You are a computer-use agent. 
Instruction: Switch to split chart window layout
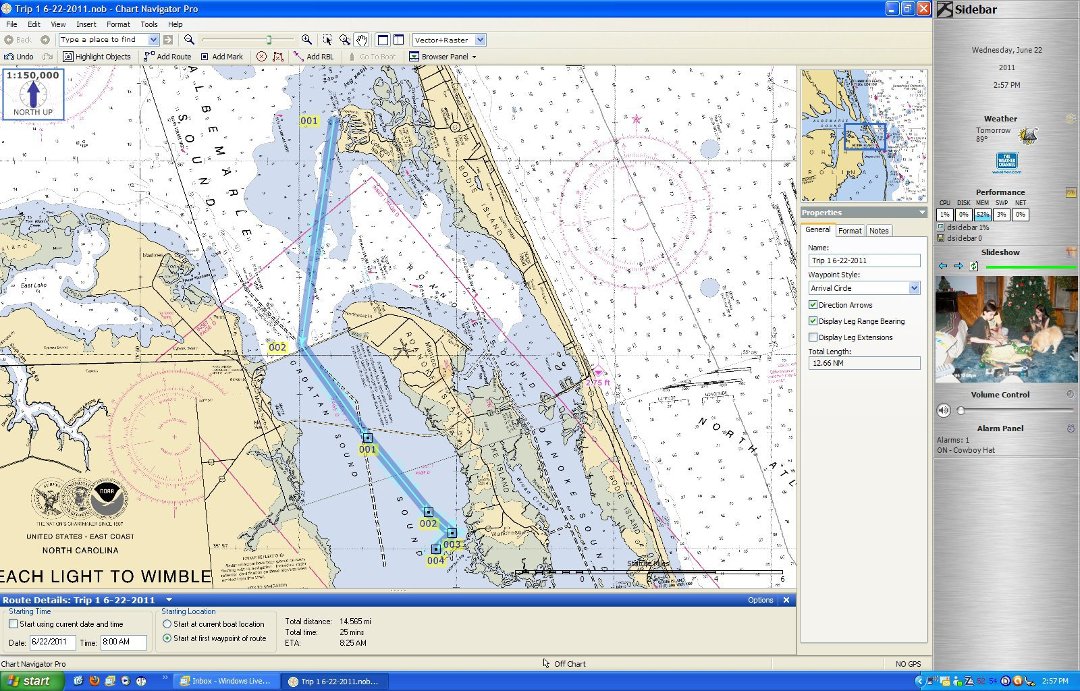pos(399,40)
